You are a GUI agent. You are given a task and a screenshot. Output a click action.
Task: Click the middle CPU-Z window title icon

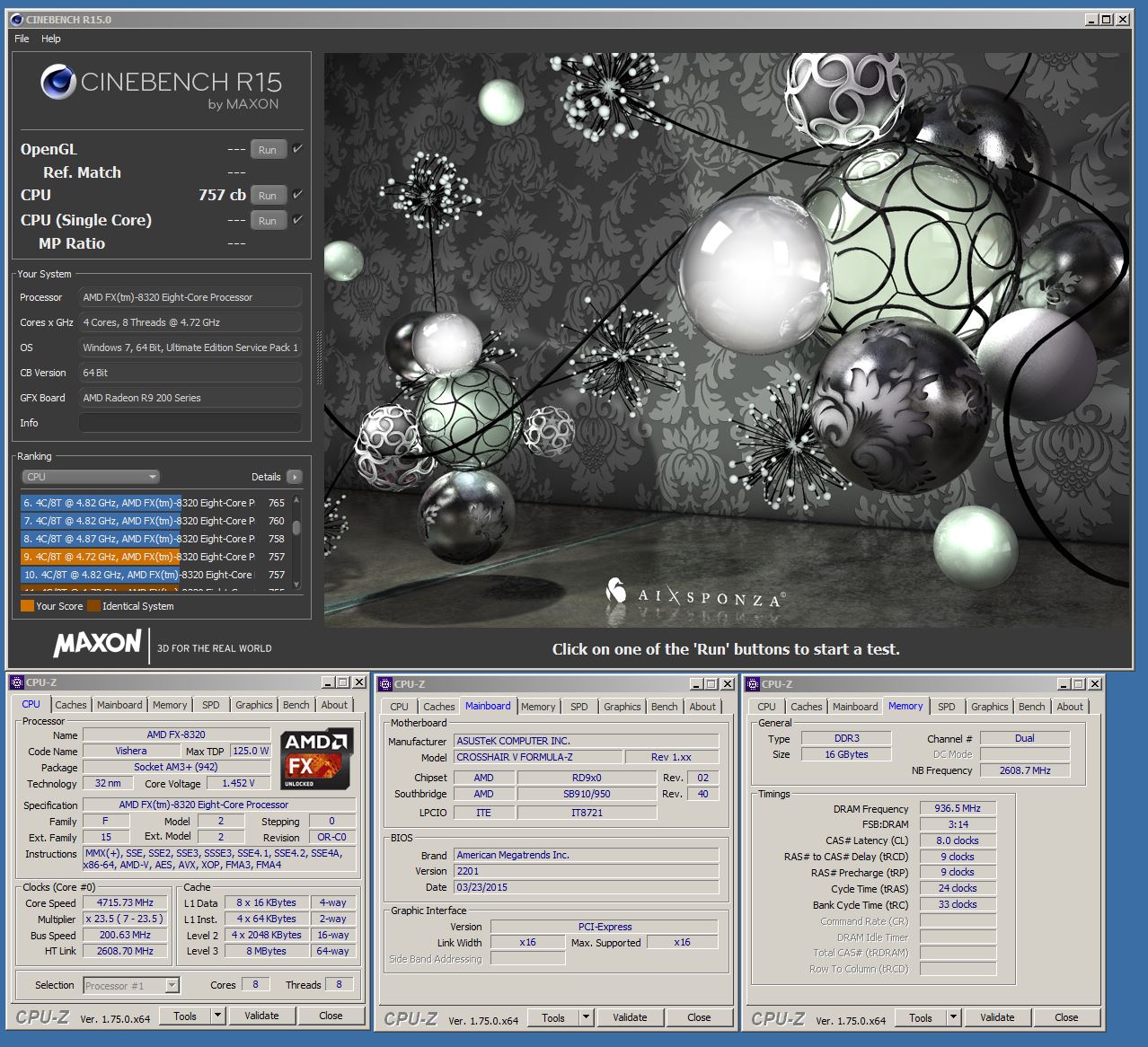point(385,684)
